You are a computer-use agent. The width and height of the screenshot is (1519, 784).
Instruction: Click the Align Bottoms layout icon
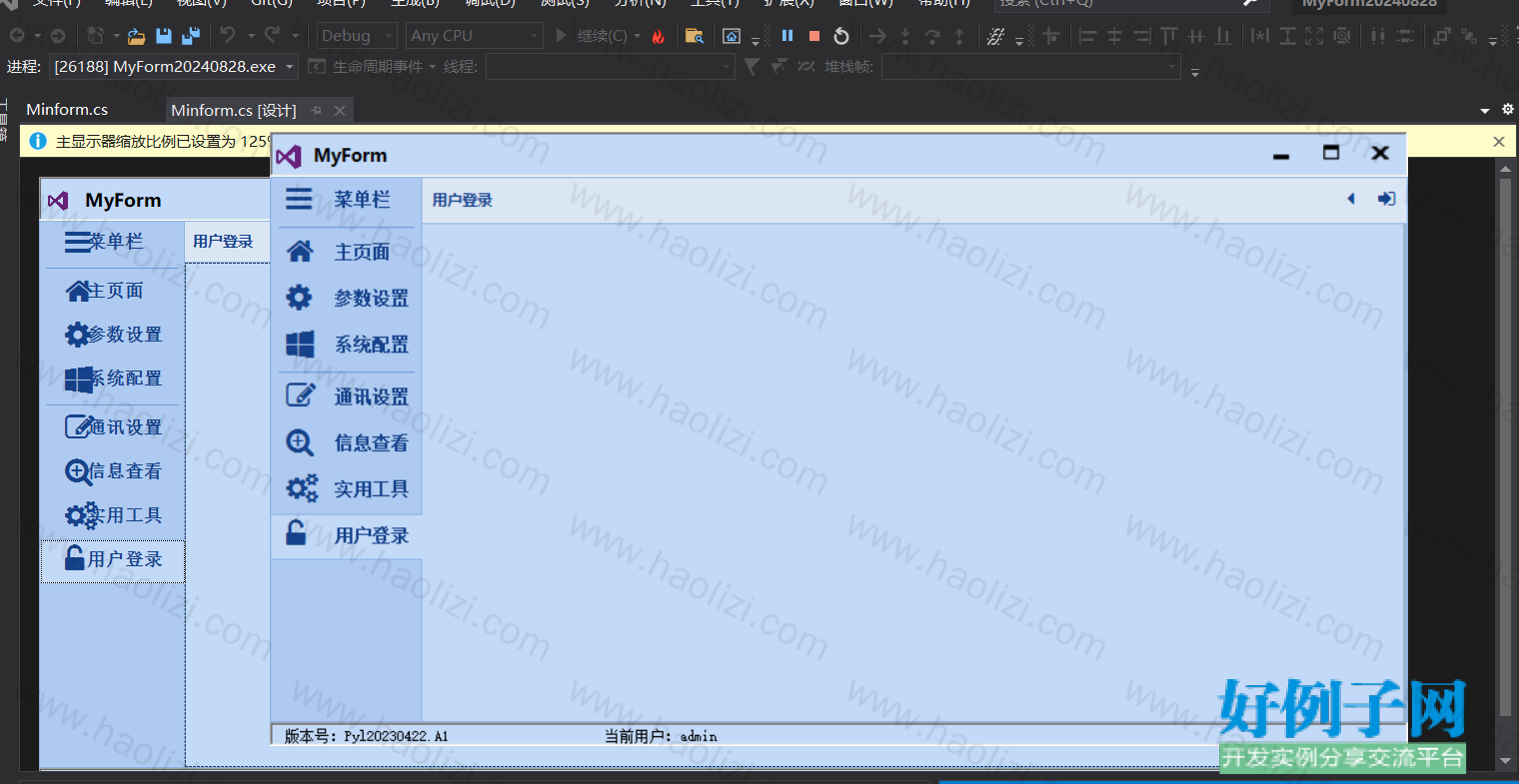1223,36
